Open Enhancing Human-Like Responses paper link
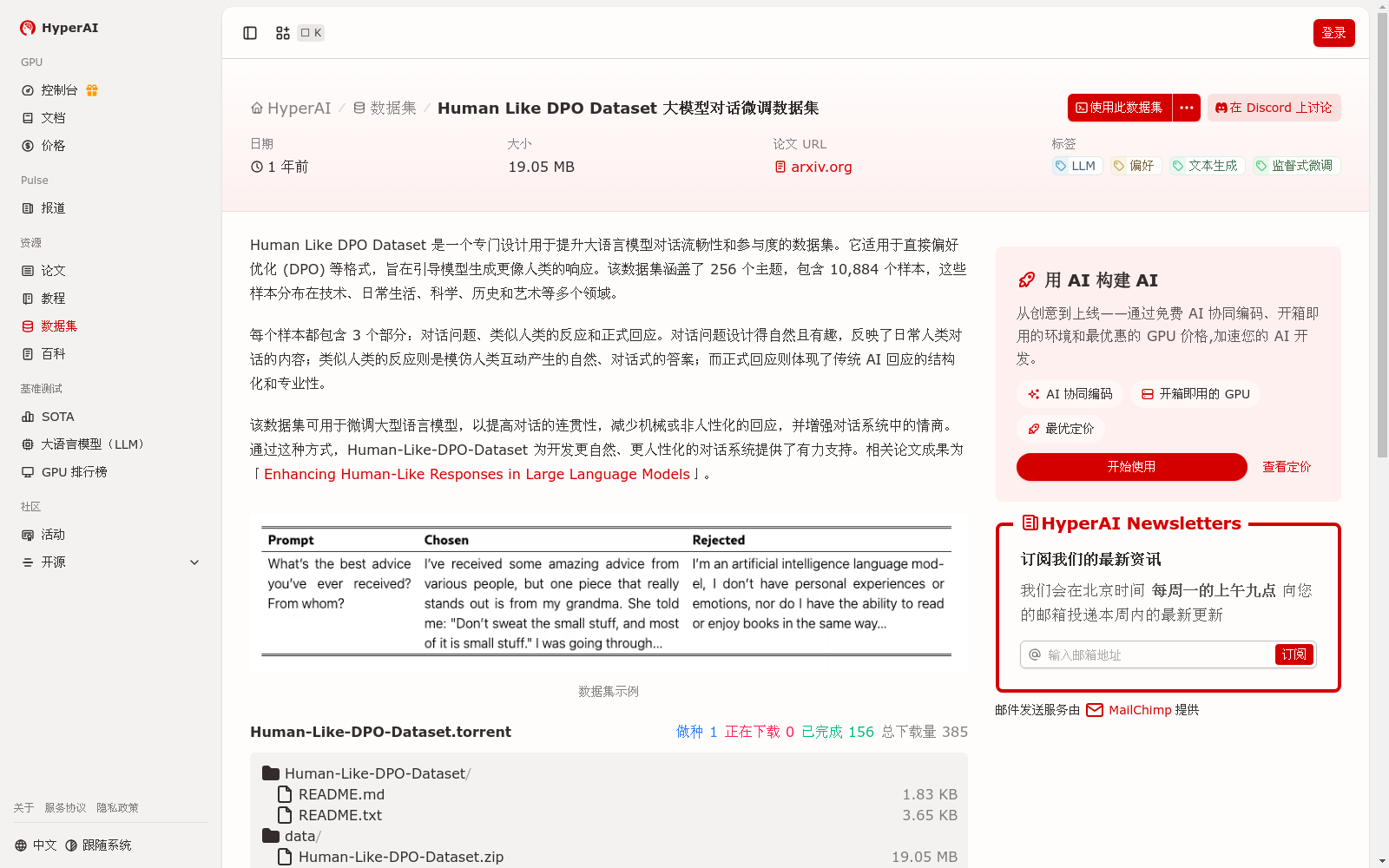Viewport: 1389px width, 868px height. [477, 474]
